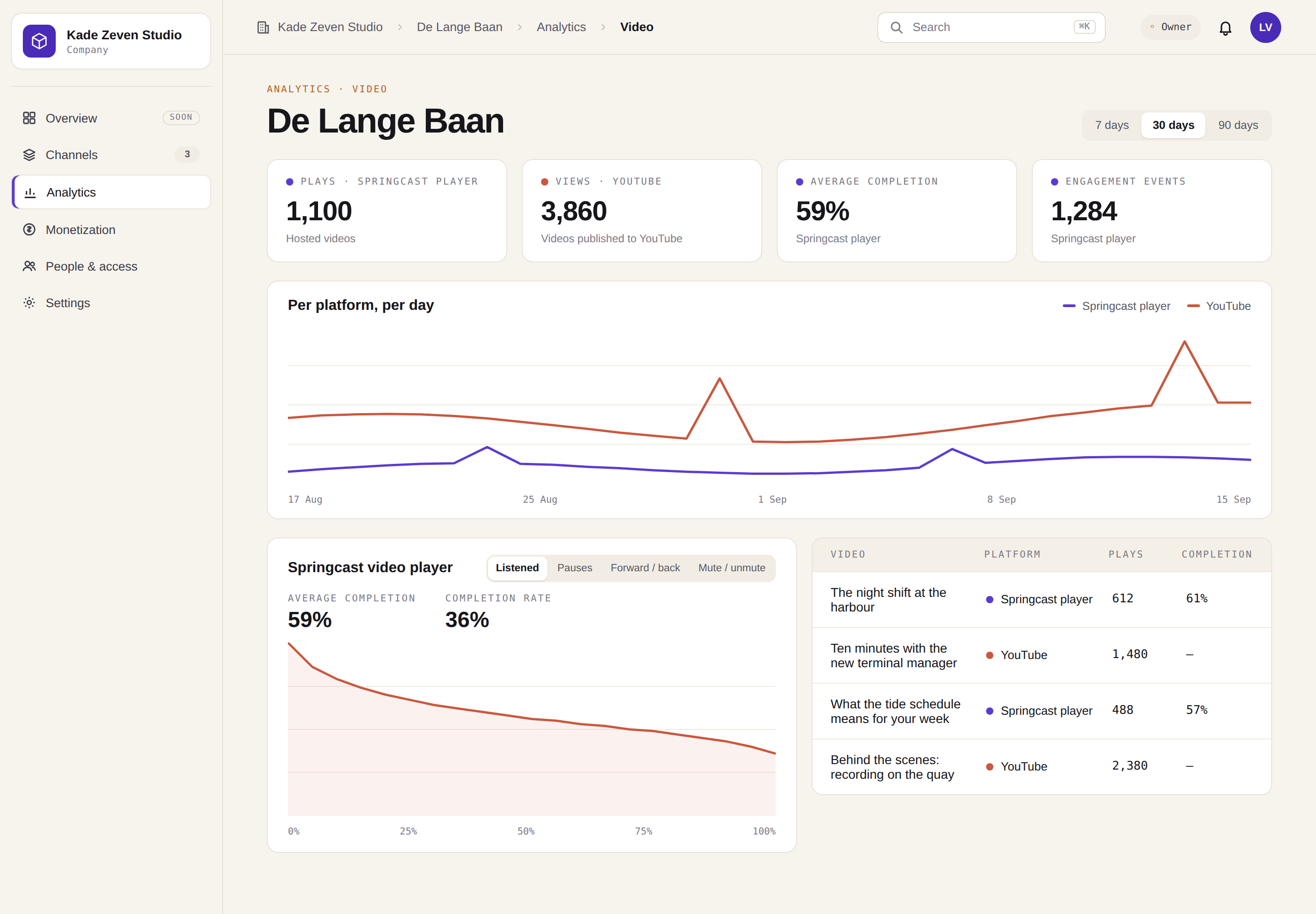Select the 7 days range
Viewport: 1316px width, 914px height.
(x=1112, y=125)
